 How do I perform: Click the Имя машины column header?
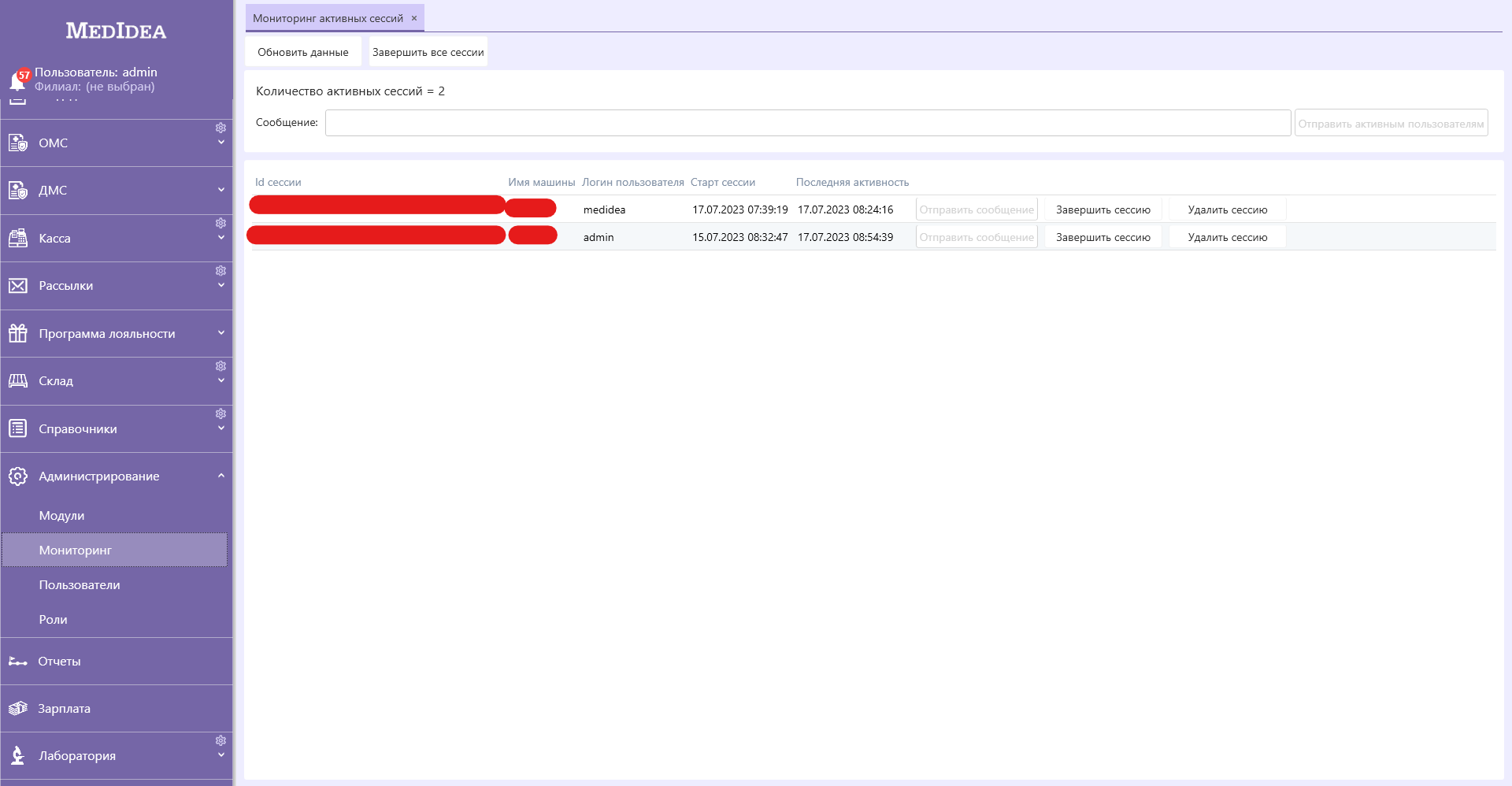(542, 182)
